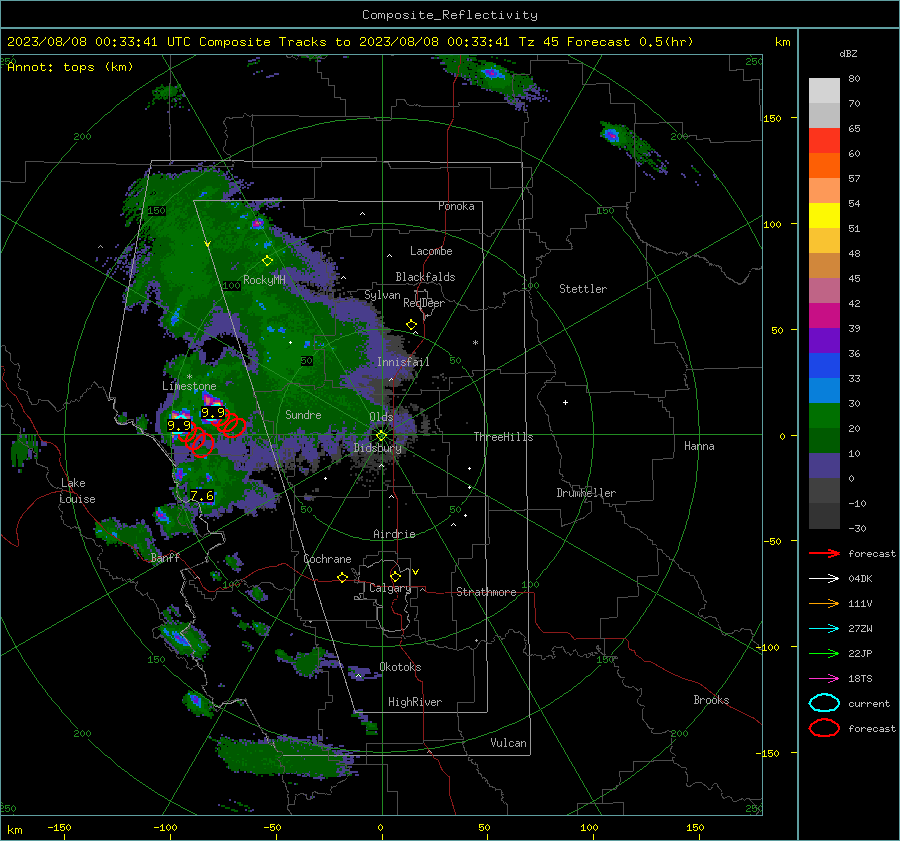900x841 pixels.
Task: Click the RedDeer city label
Action: click(424, 303)
